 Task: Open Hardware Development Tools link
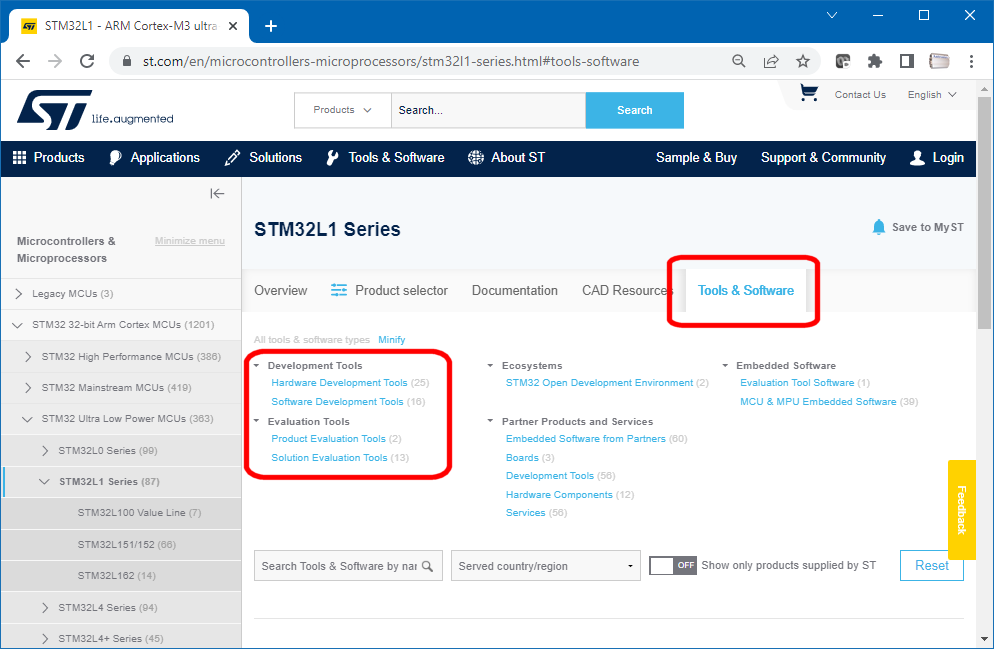coord(339,383)
